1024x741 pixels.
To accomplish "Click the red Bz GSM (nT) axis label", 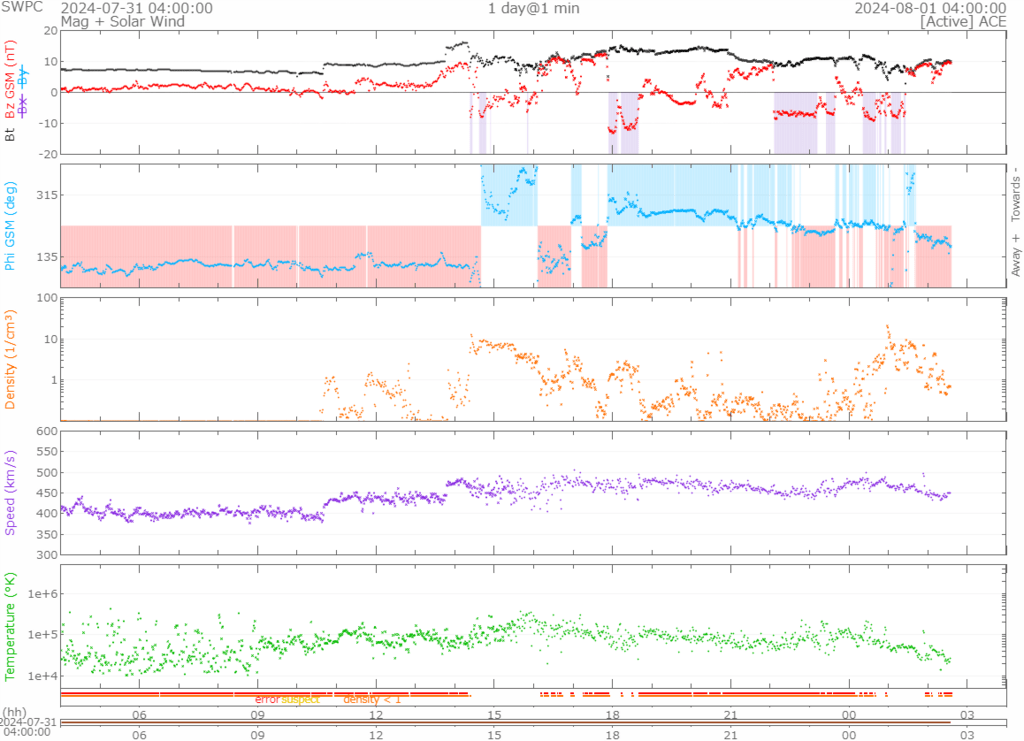I will point(11,80).
